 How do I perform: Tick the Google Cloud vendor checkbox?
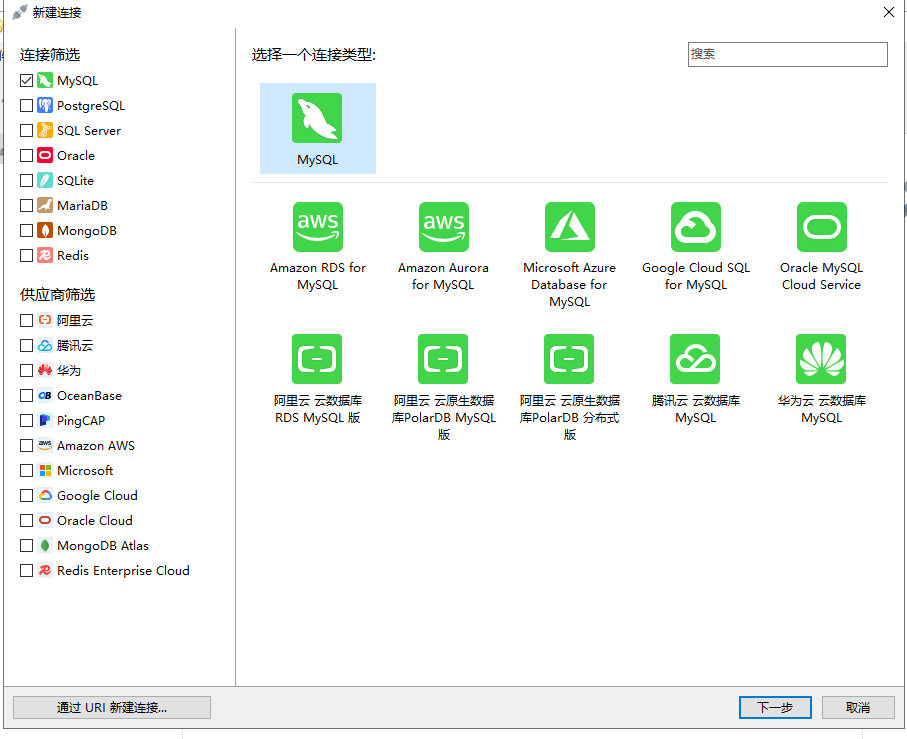pyautogui.click(x=27, y=496)
